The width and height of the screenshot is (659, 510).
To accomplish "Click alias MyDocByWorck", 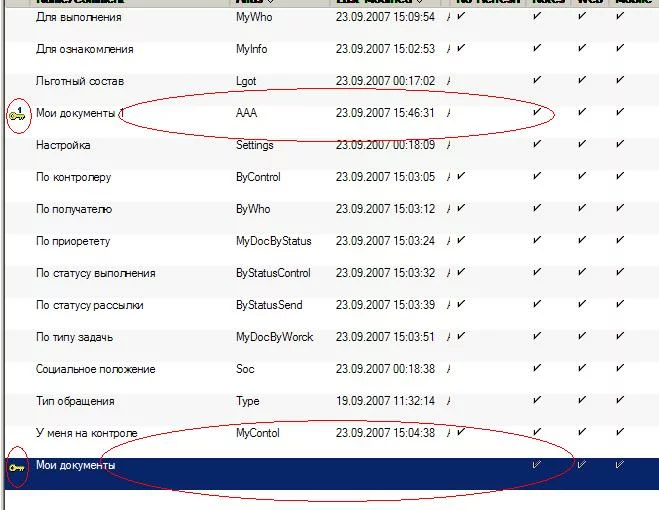I will point(274,337).
